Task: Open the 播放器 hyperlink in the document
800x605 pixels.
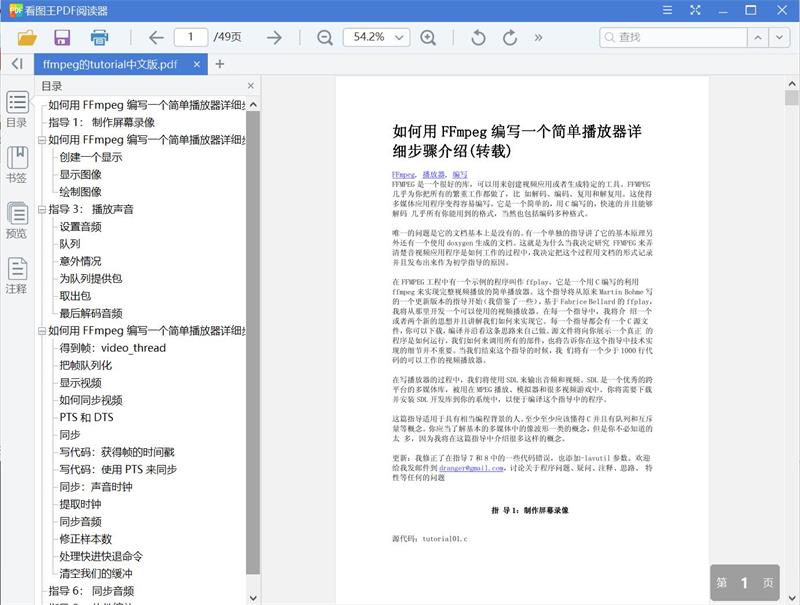Action: [434, 174]
